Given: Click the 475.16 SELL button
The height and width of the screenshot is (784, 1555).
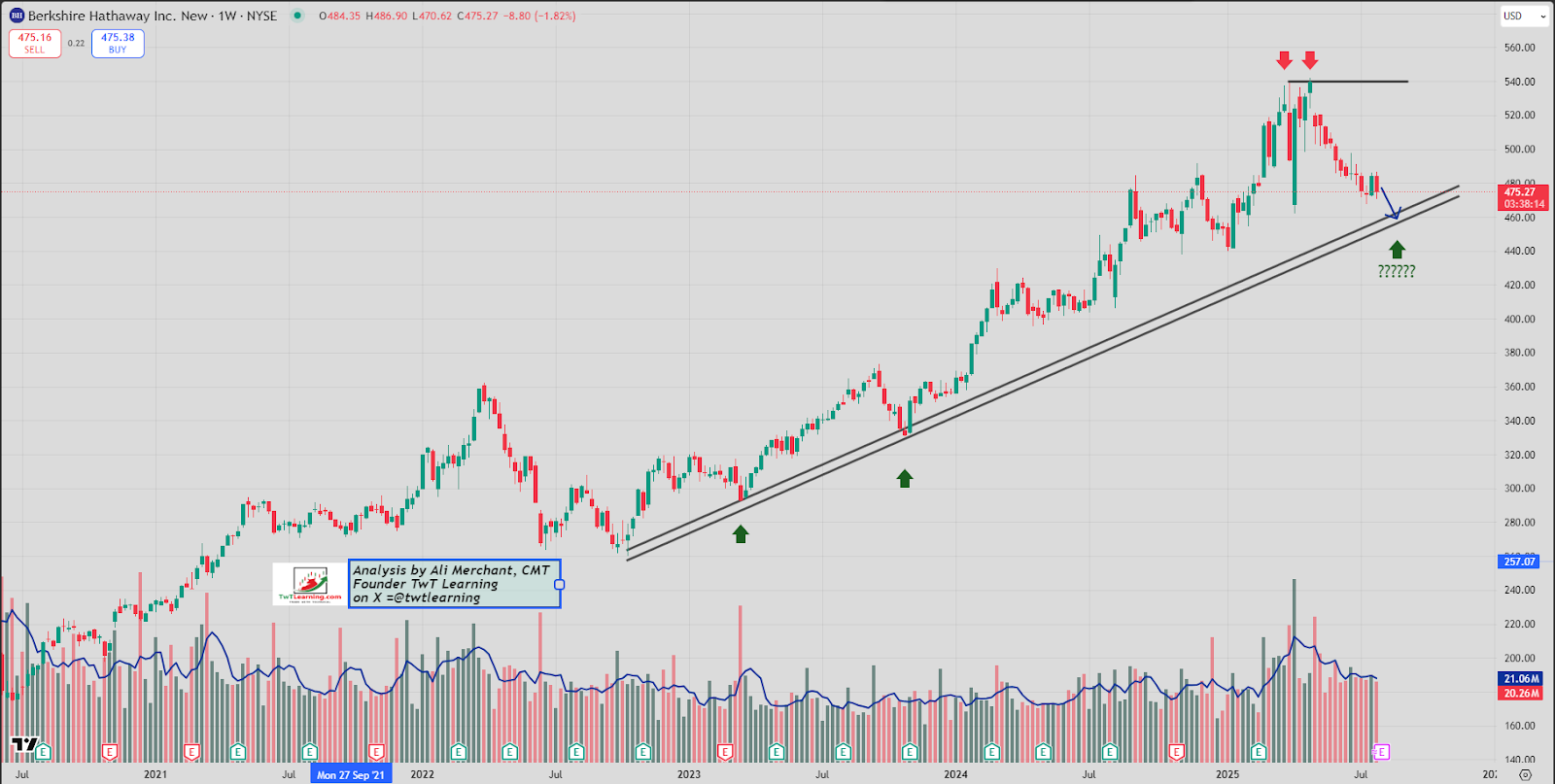Looking at the screenshot, I should click(x=35, y=44).
